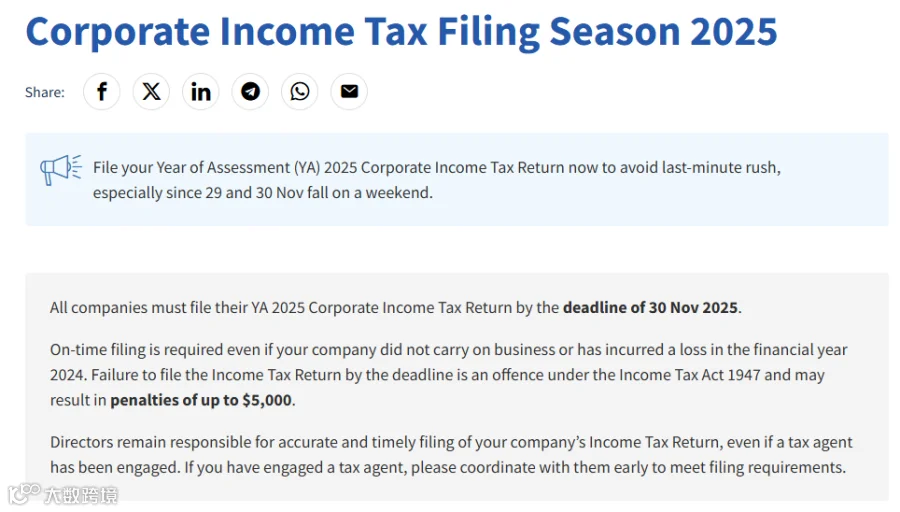Email this page with the envelope icon

click(x=349, y=91)
